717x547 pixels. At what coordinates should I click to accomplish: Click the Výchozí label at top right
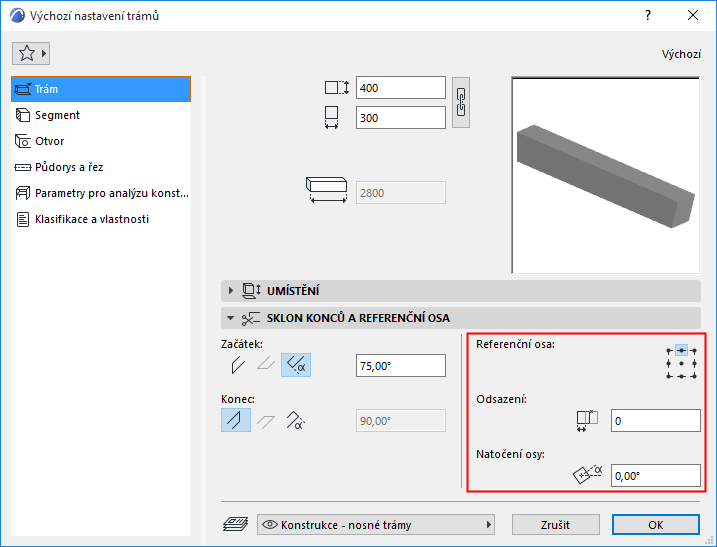pos(681,54)
